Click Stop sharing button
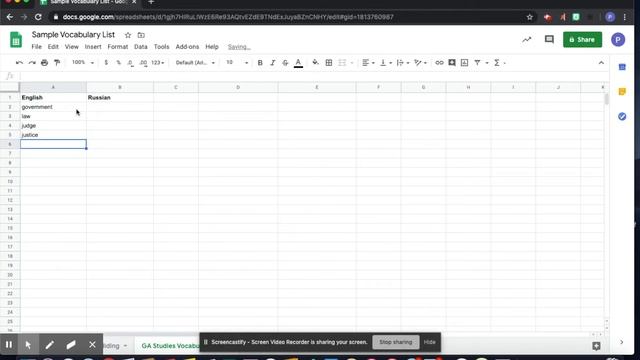This screenshot has height=360, width=640. tap(396, 342)
